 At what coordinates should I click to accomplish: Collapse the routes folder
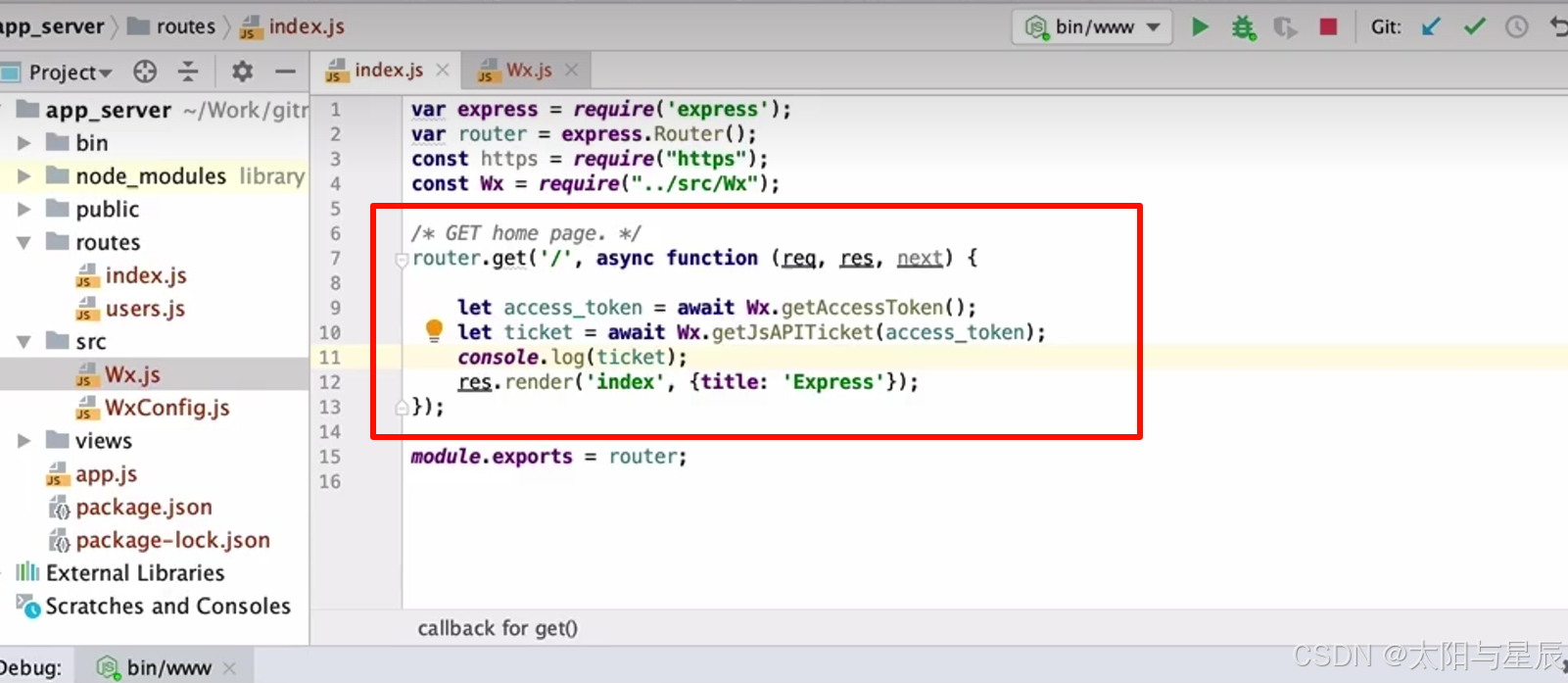[x=24, y=242]
